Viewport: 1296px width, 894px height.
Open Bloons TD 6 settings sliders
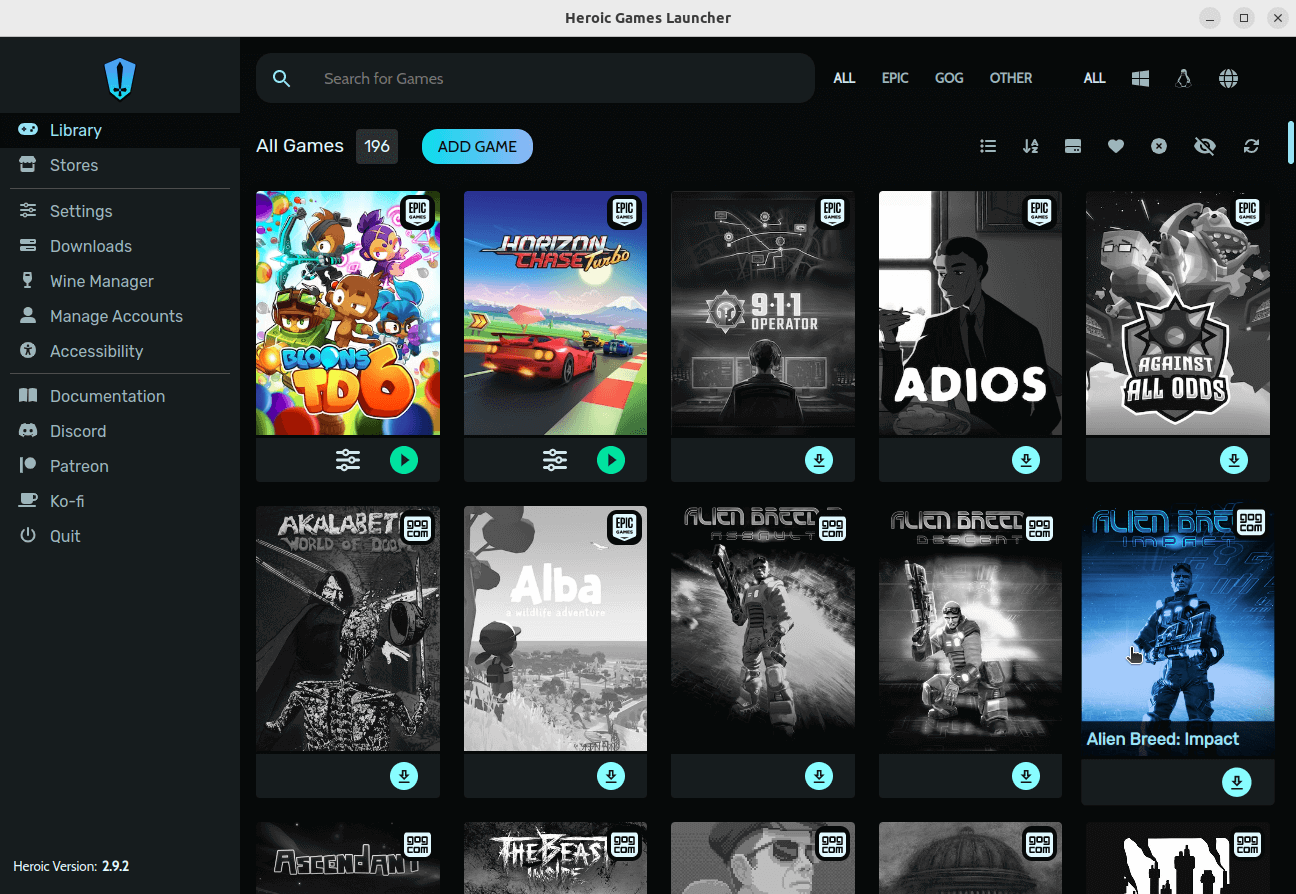(x=348, y=460)
